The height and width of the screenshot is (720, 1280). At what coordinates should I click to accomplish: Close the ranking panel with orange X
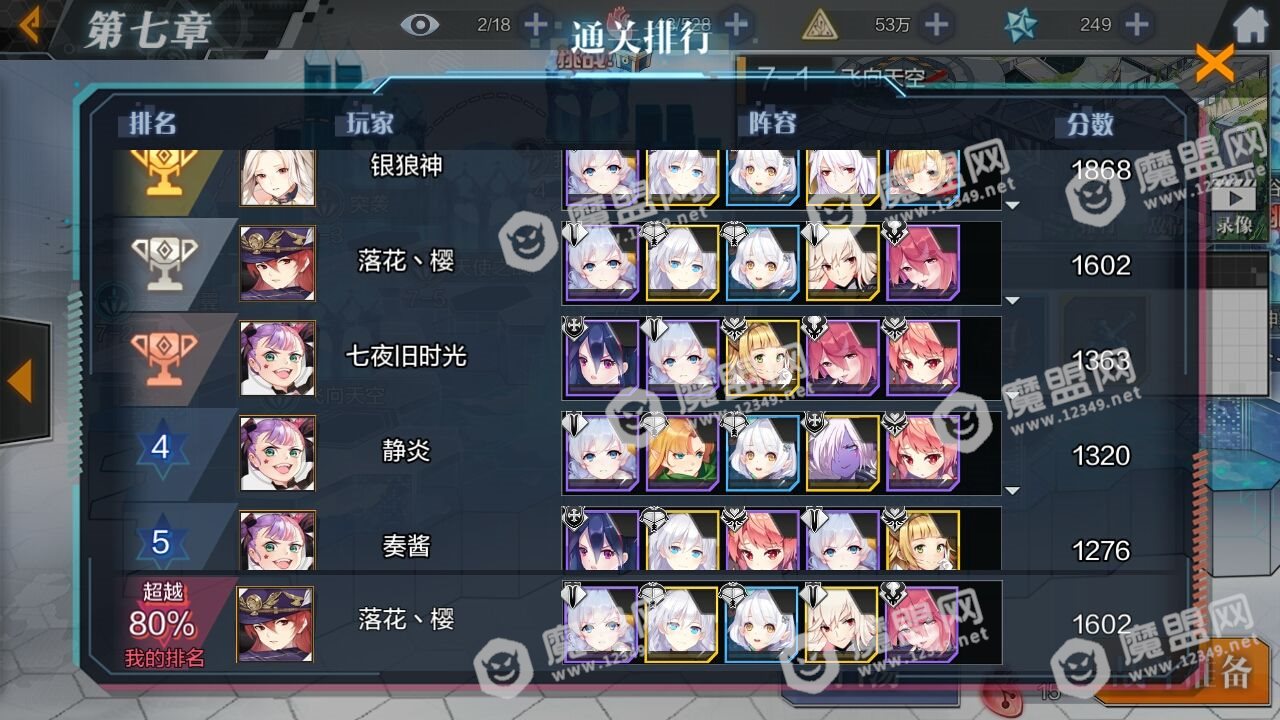1215,64
